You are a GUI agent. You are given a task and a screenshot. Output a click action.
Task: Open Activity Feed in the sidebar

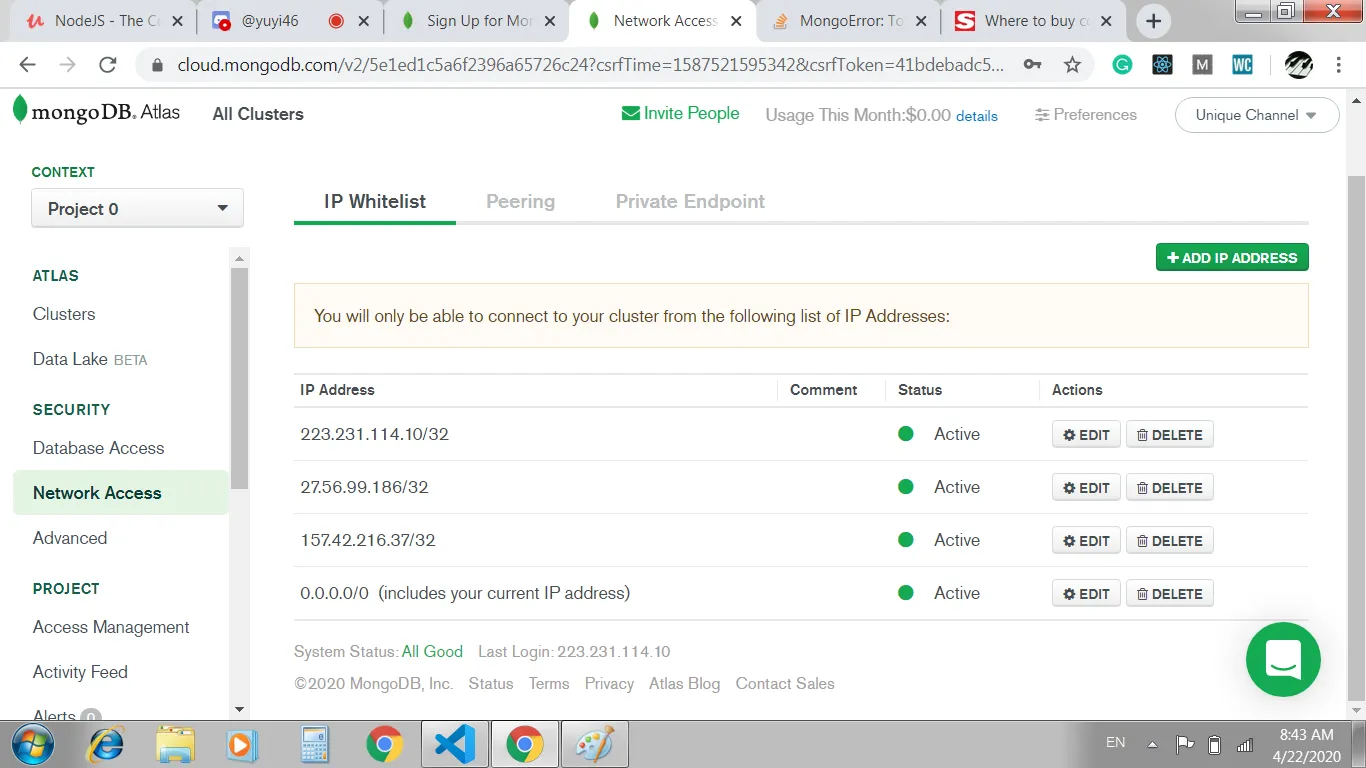pyautogui.click(x=80, y=672)
